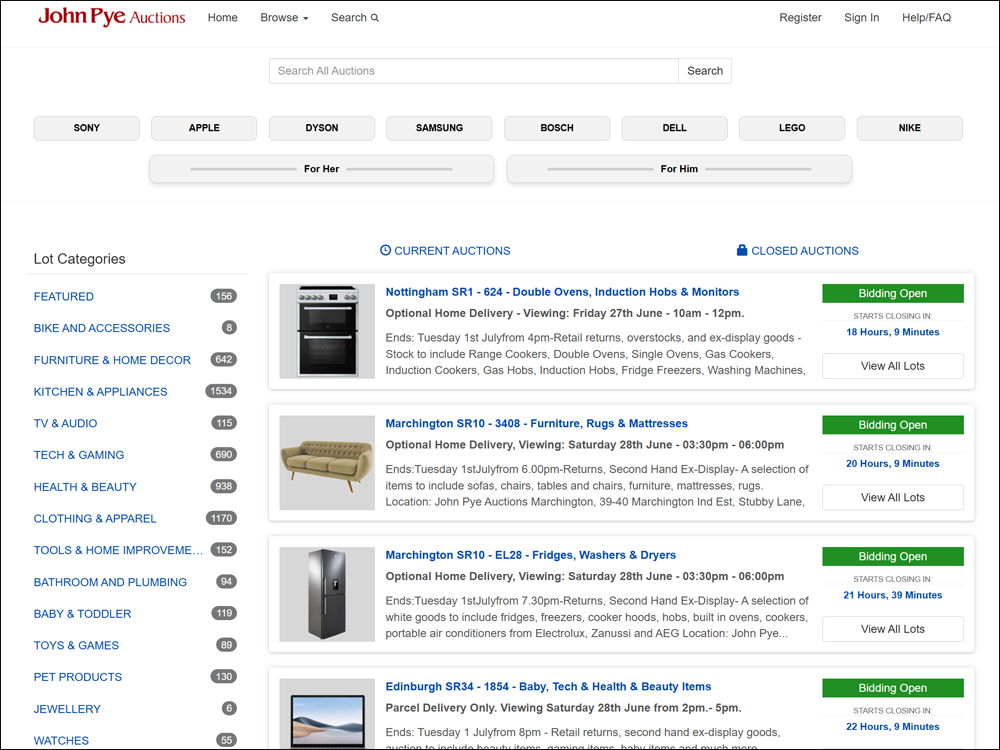Go to the Home page
The width and height of the screenshot is (1000, 750).
point(222,18)
